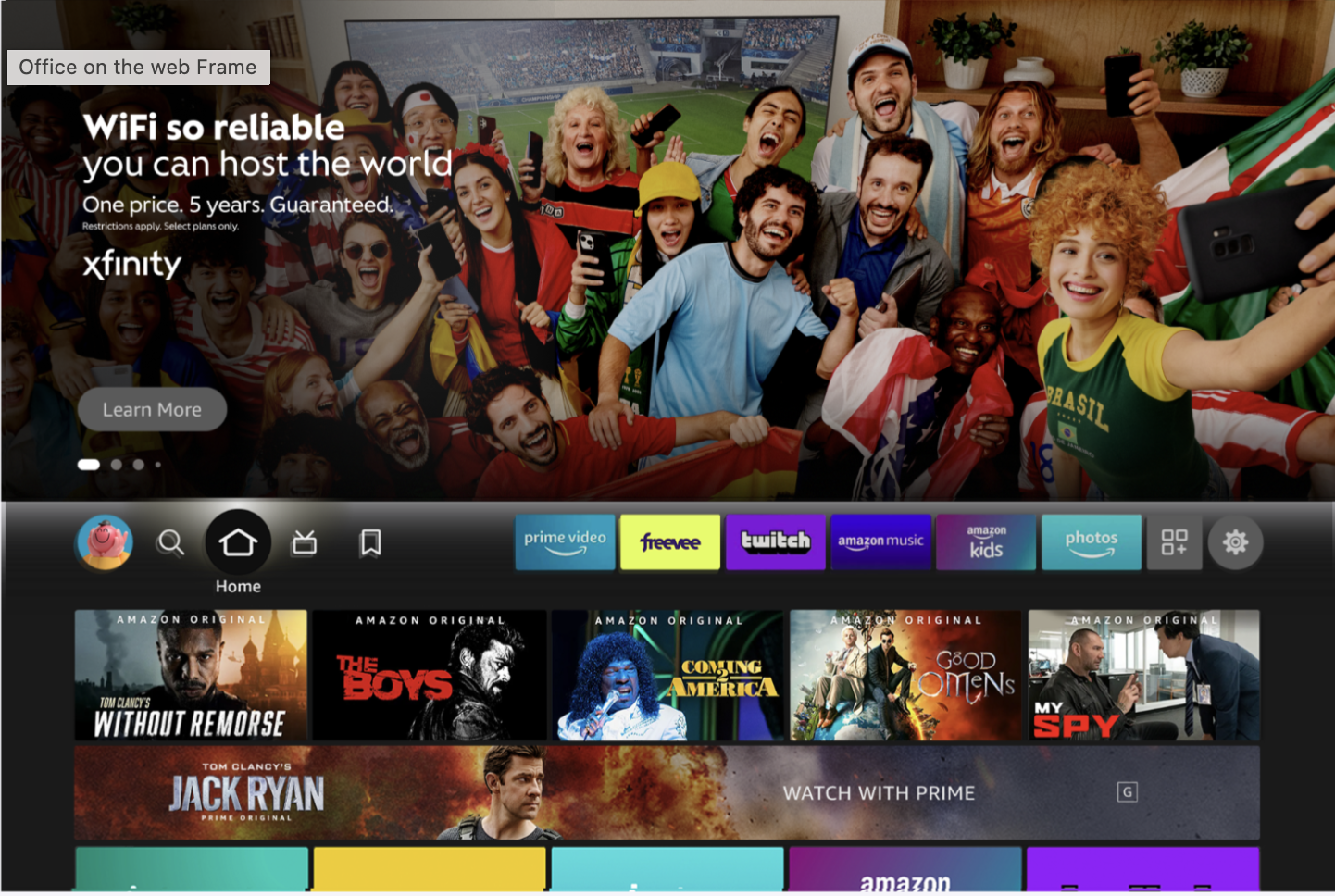Launch the Twitch app tile
Image resolution: width=1335 pixels, height=896 pixels.
coord(776,542)
